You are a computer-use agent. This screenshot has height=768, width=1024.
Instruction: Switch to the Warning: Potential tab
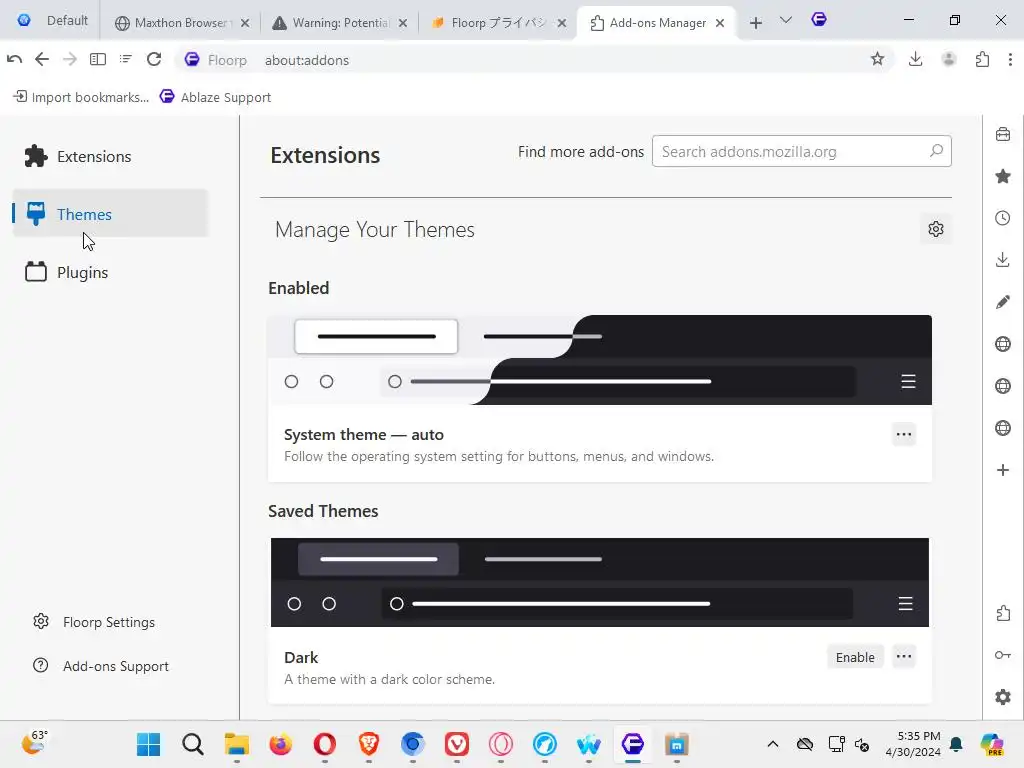coord(332,23)
